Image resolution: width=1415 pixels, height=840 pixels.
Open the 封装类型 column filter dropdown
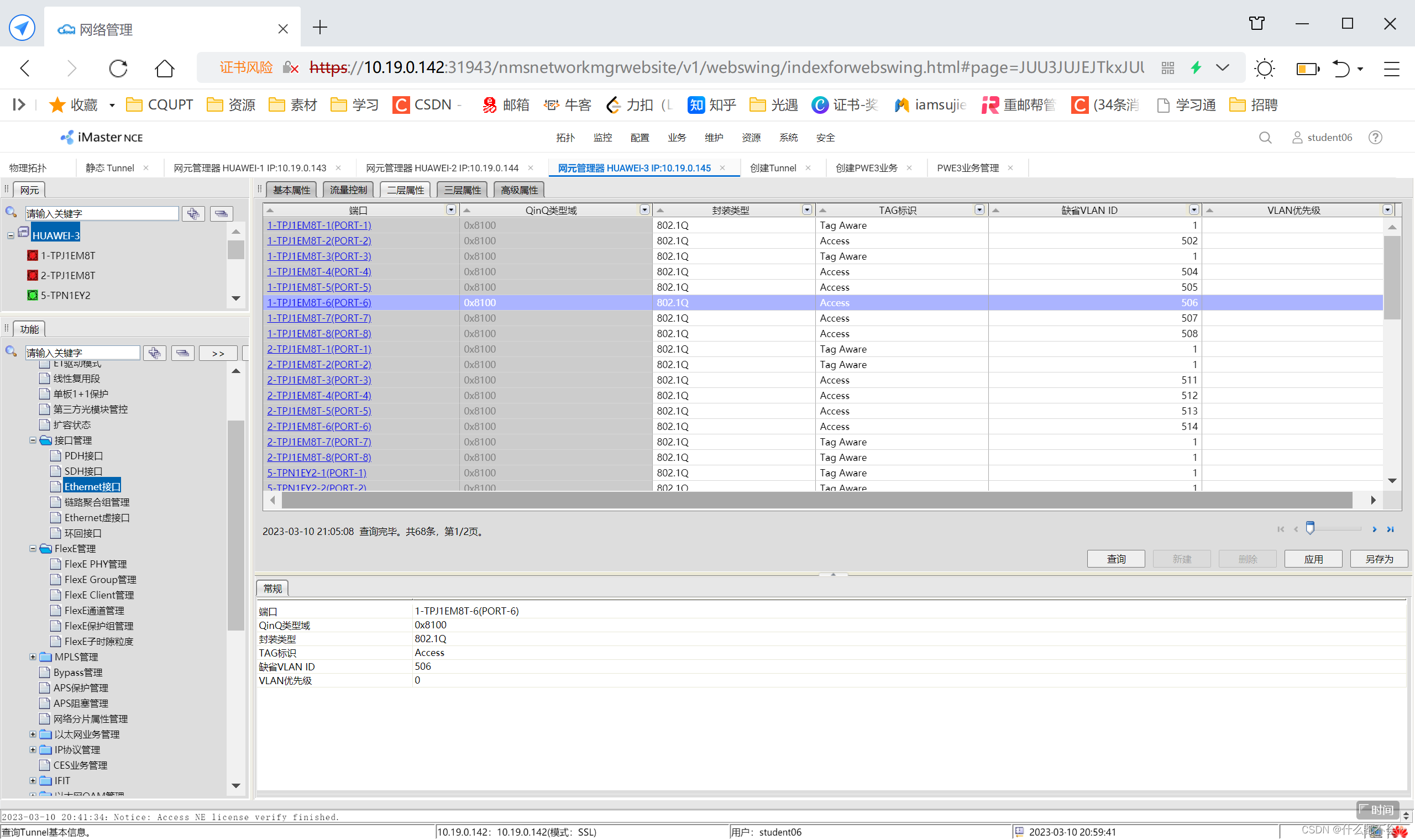807,210
